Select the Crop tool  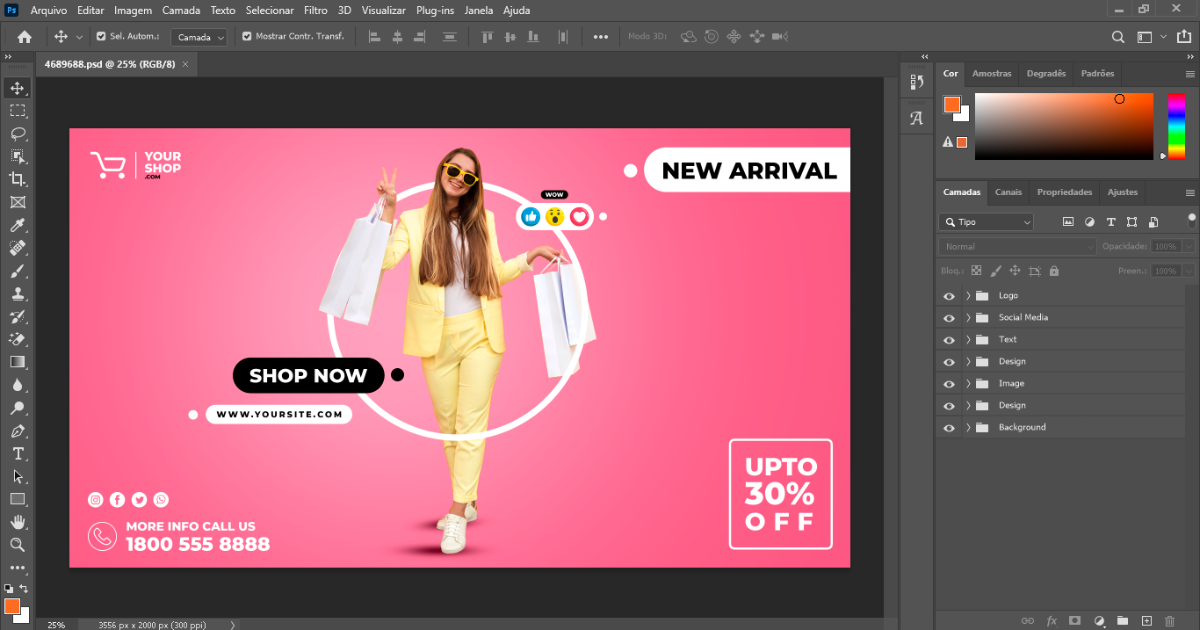coord(17,179)
